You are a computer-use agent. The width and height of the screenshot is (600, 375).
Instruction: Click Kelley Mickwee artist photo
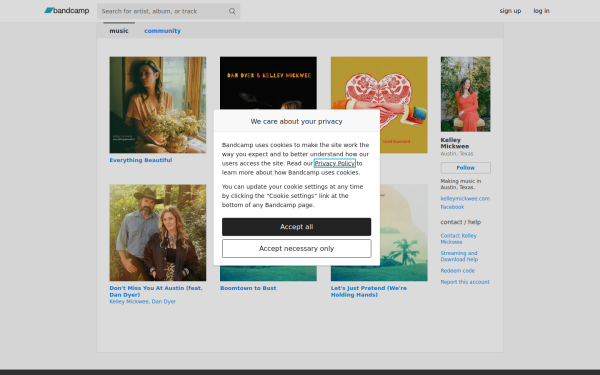pyautogui.click(x=465, y=94)
